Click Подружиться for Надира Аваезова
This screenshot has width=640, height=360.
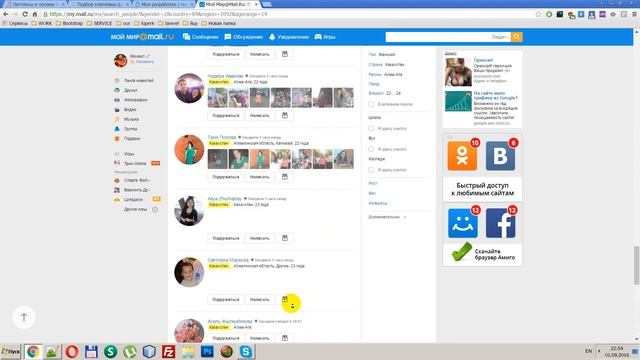tap(226, 116)
